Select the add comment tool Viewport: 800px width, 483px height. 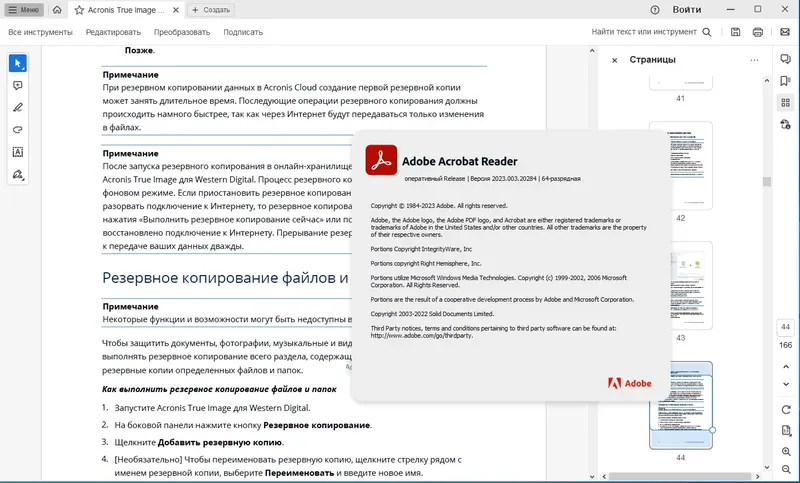point(18,86)
